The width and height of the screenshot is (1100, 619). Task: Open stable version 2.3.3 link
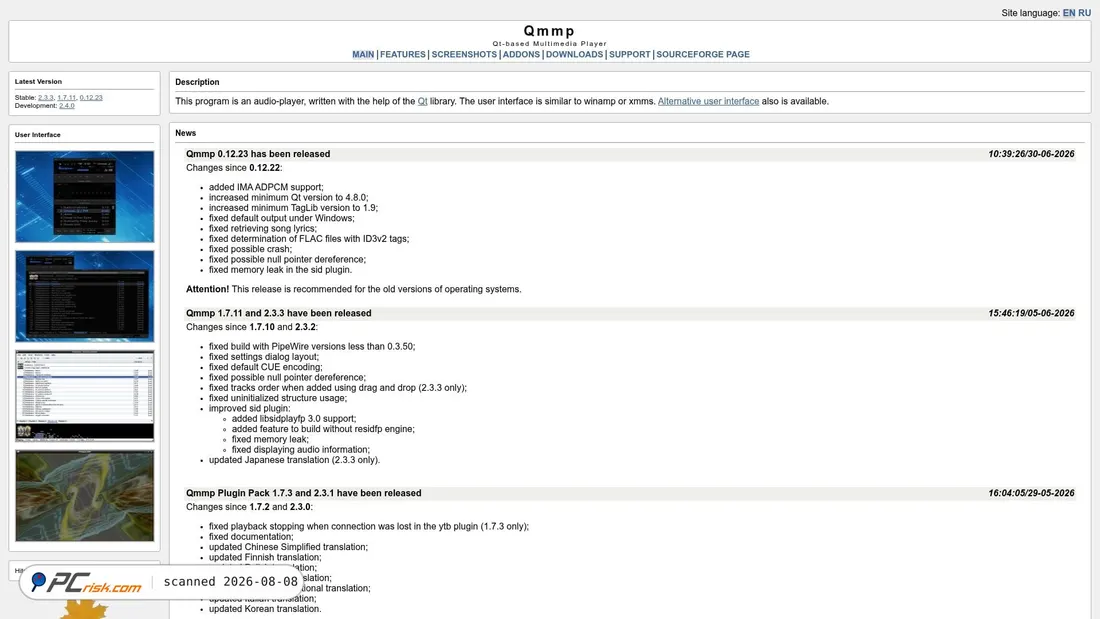(x=46, y=98)
